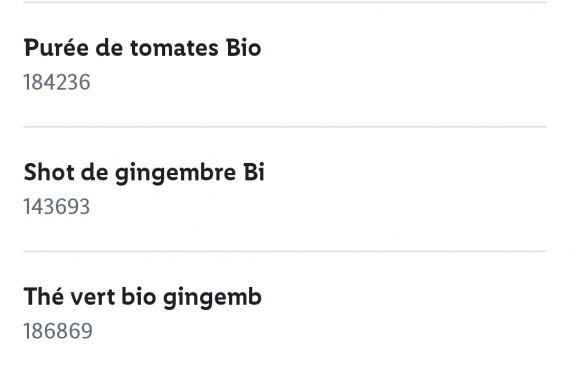Click product code 143693

[x=56, y=207]
